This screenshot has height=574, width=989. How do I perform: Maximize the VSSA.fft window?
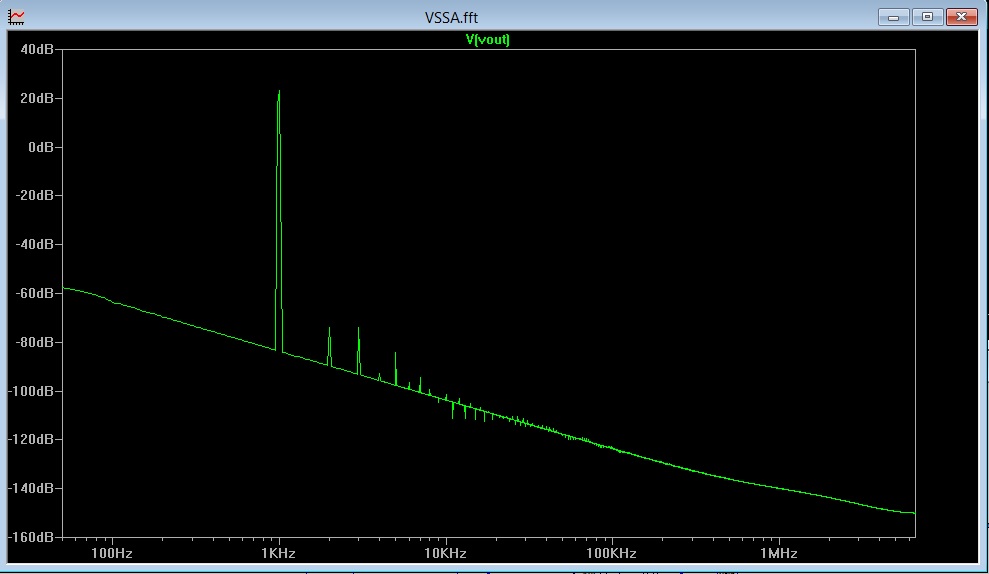pyautogui.click(x=927, y=17)
